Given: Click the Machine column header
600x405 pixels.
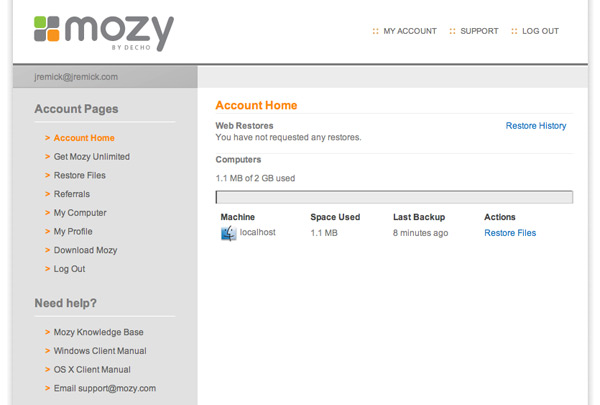Looking at the screenshot, I should pyautogui.click(x=238, y=217).
